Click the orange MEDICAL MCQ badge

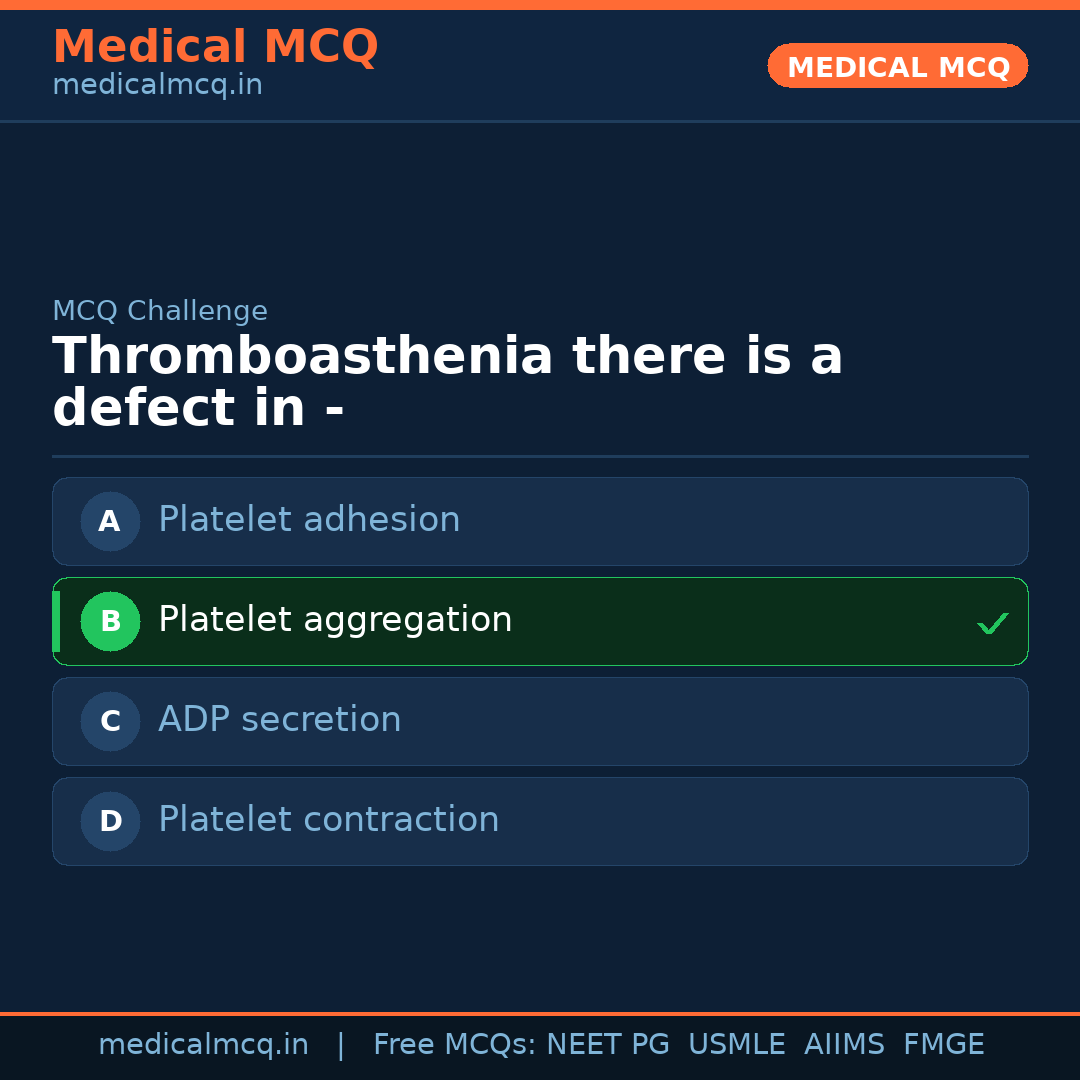point(897,66)
